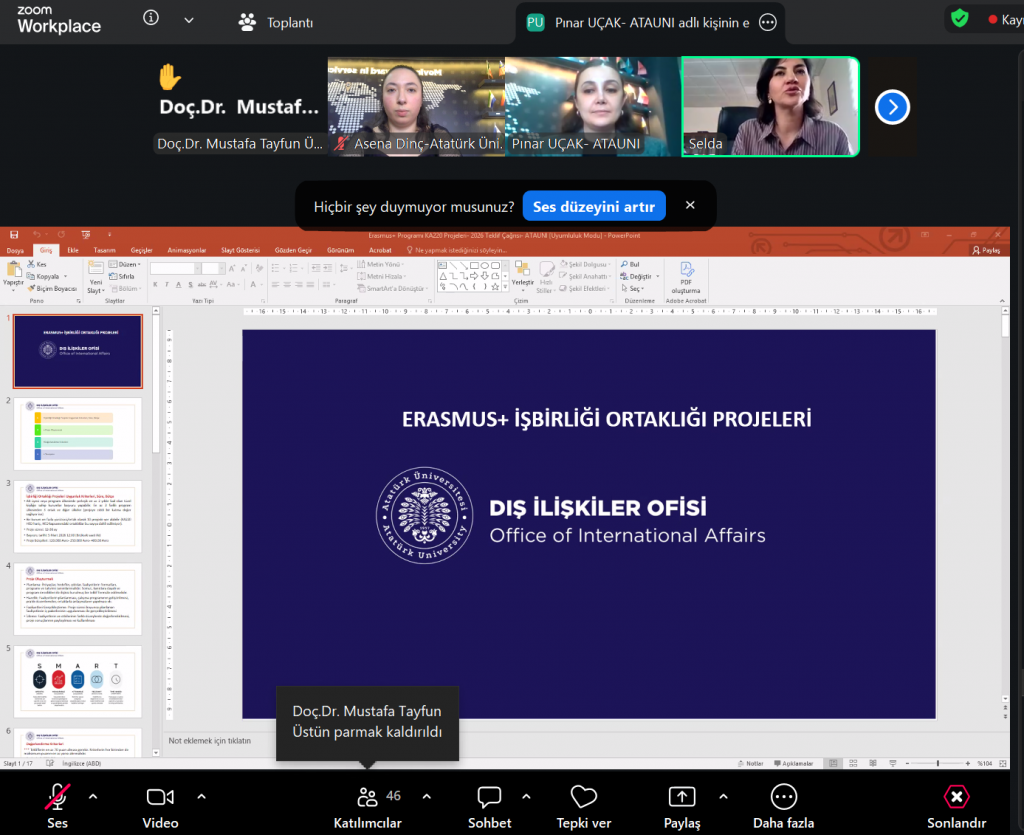1024x835 pixels.
Task: Open dropdown chevron beside info icon
Action: click(189, 19)
